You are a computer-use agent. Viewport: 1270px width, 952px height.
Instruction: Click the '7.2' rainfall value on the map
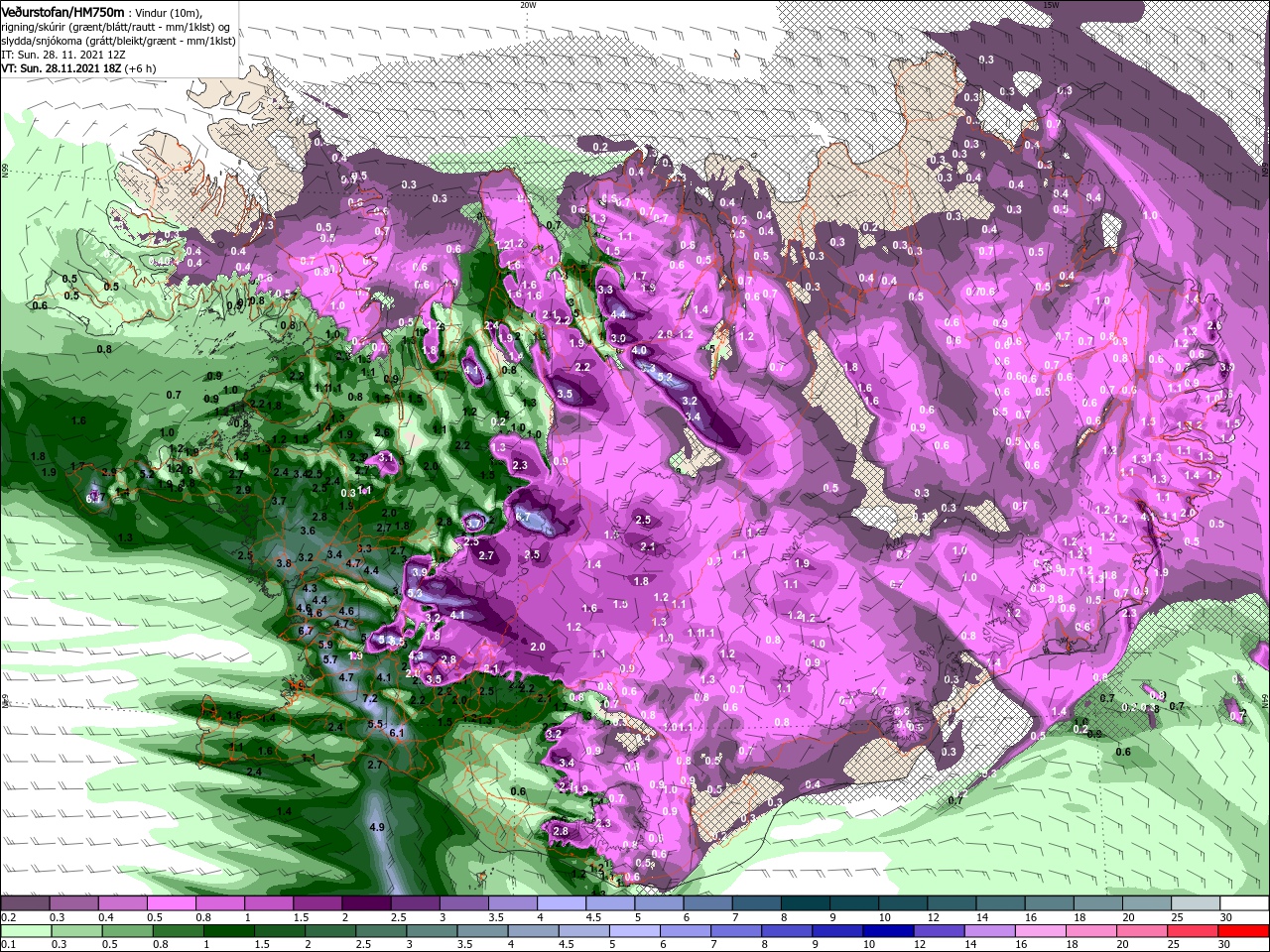click(371, 699)
